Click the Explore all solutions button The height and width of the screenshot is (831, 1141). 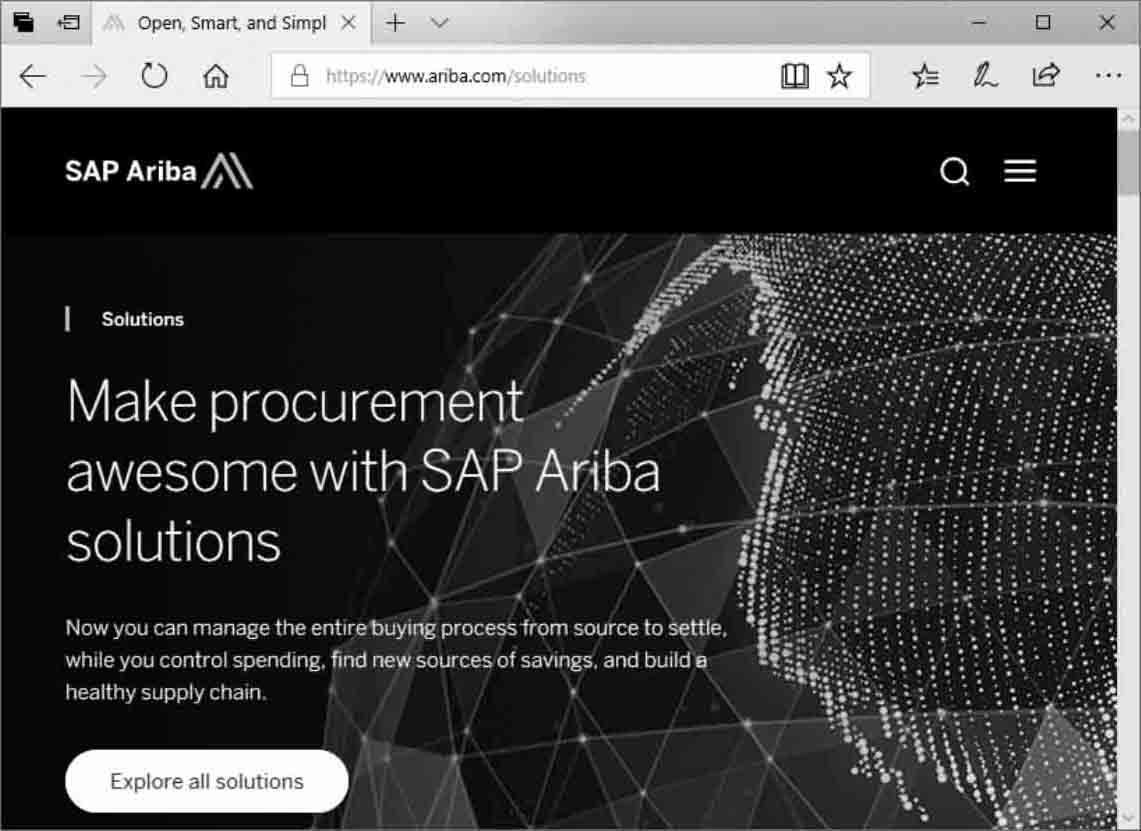tap(207, 781)
